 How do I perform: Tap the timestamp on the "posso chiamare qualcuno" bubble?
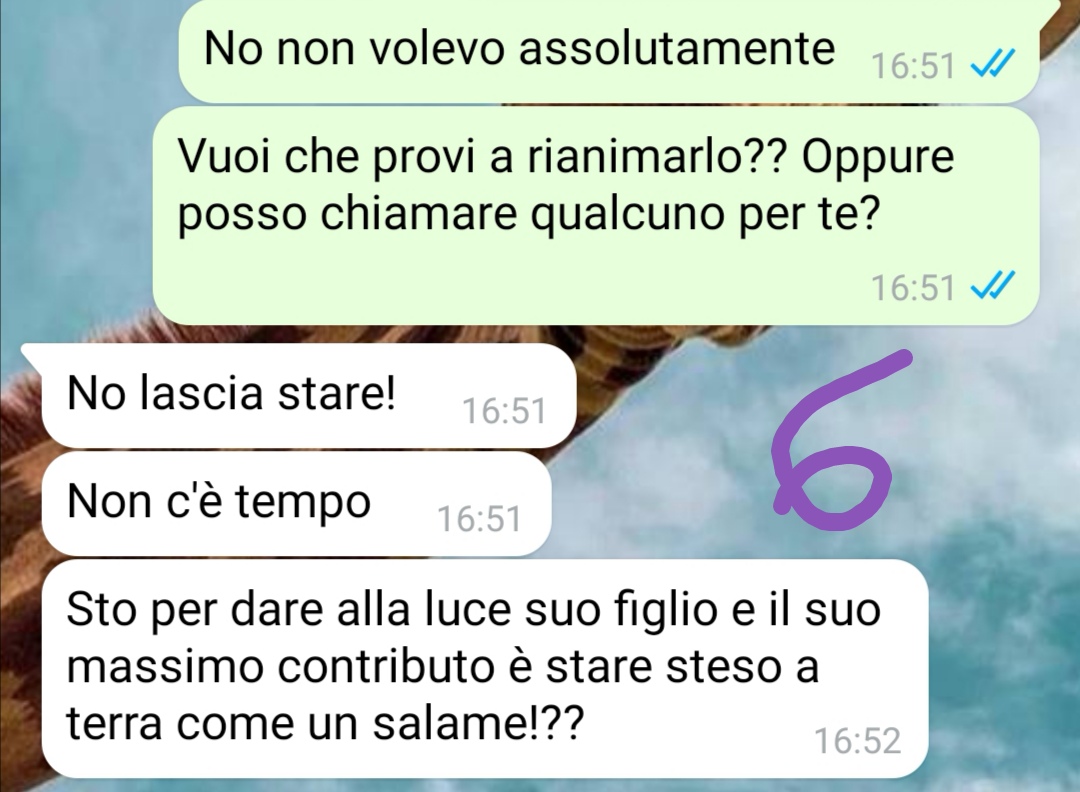(913, 287)
